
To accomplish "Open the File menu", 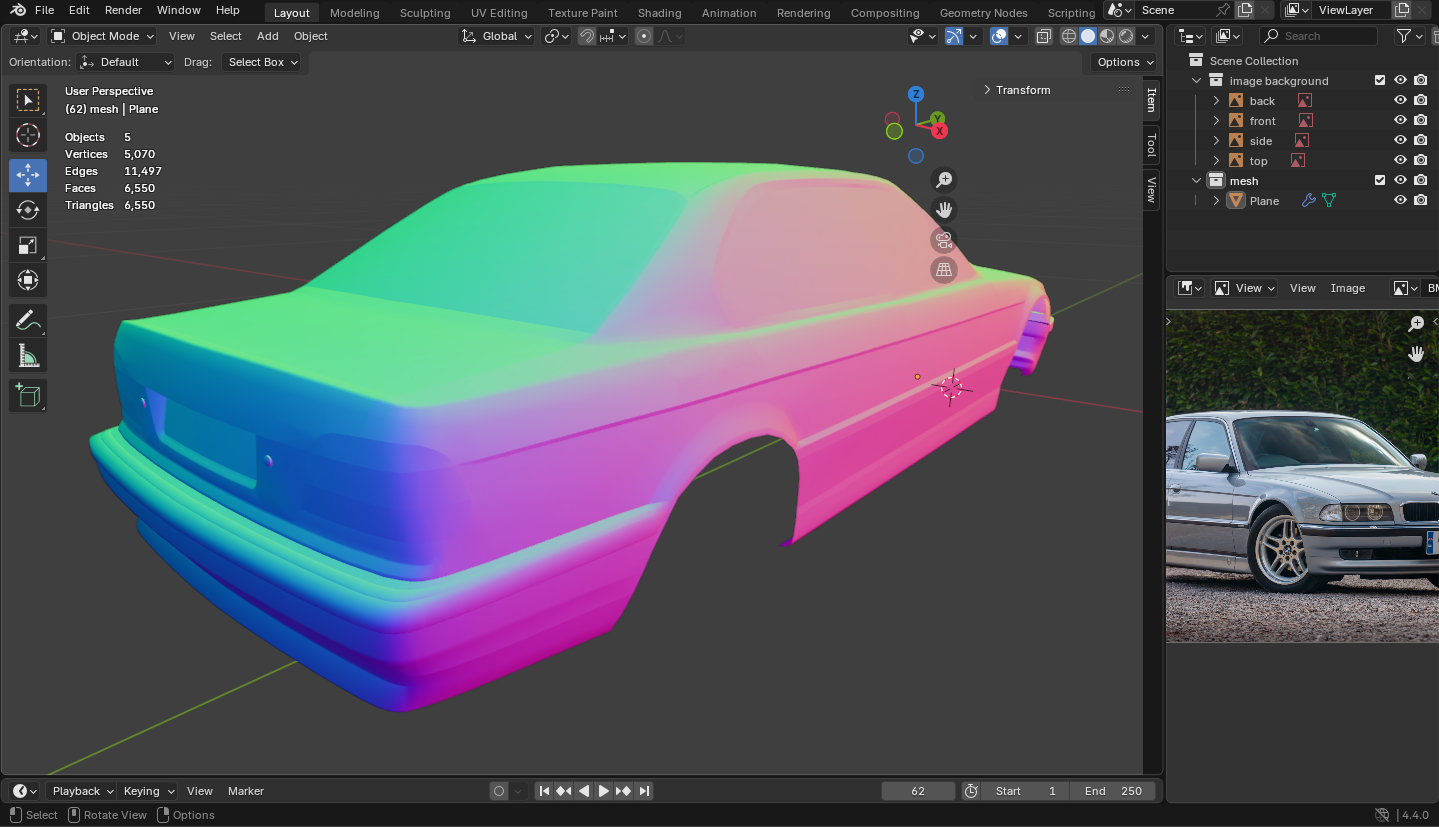I will [x=44, y=10].
